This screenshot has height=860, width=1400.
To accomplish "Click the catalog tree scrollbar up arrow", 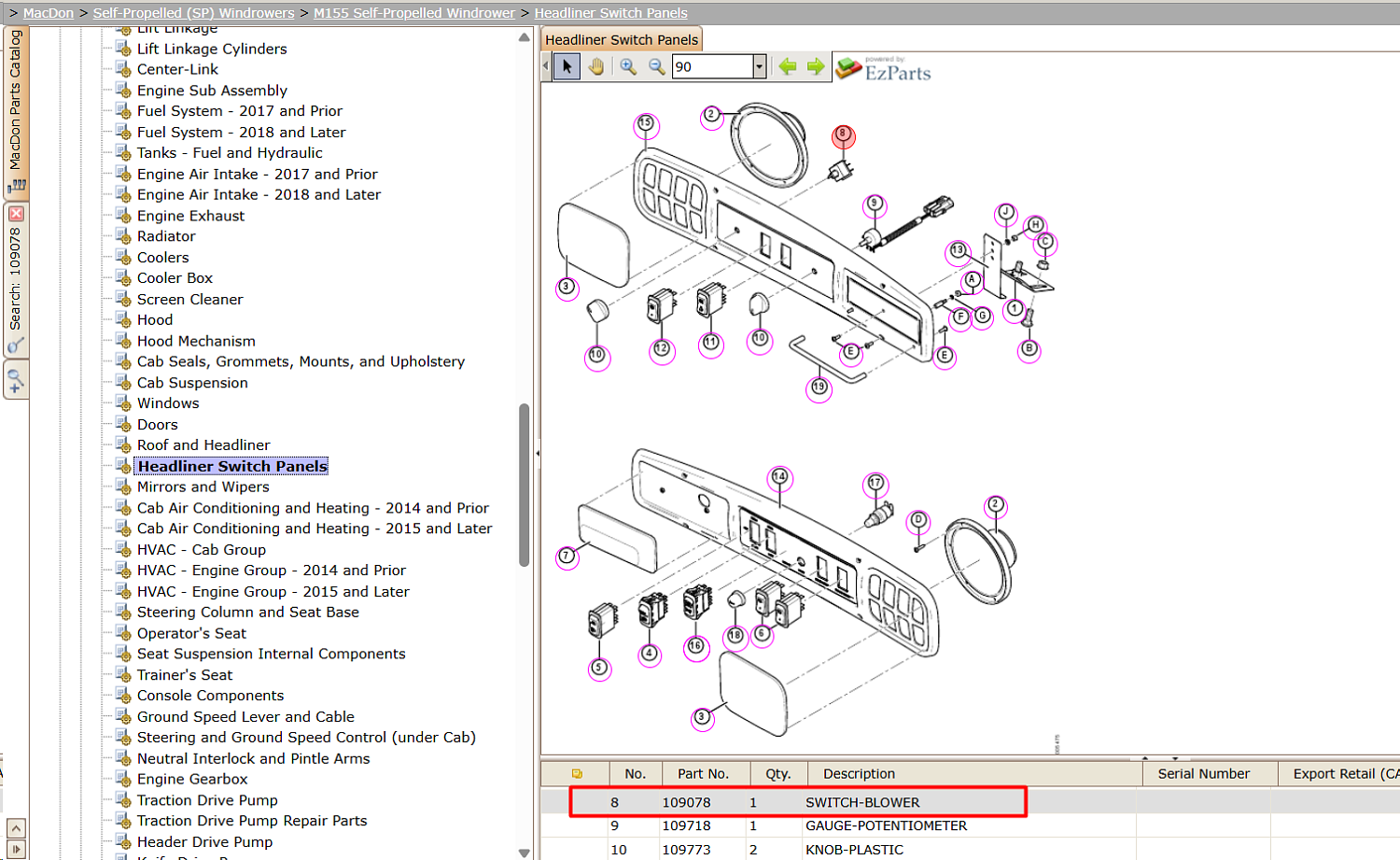I will (x=524, y=38).
